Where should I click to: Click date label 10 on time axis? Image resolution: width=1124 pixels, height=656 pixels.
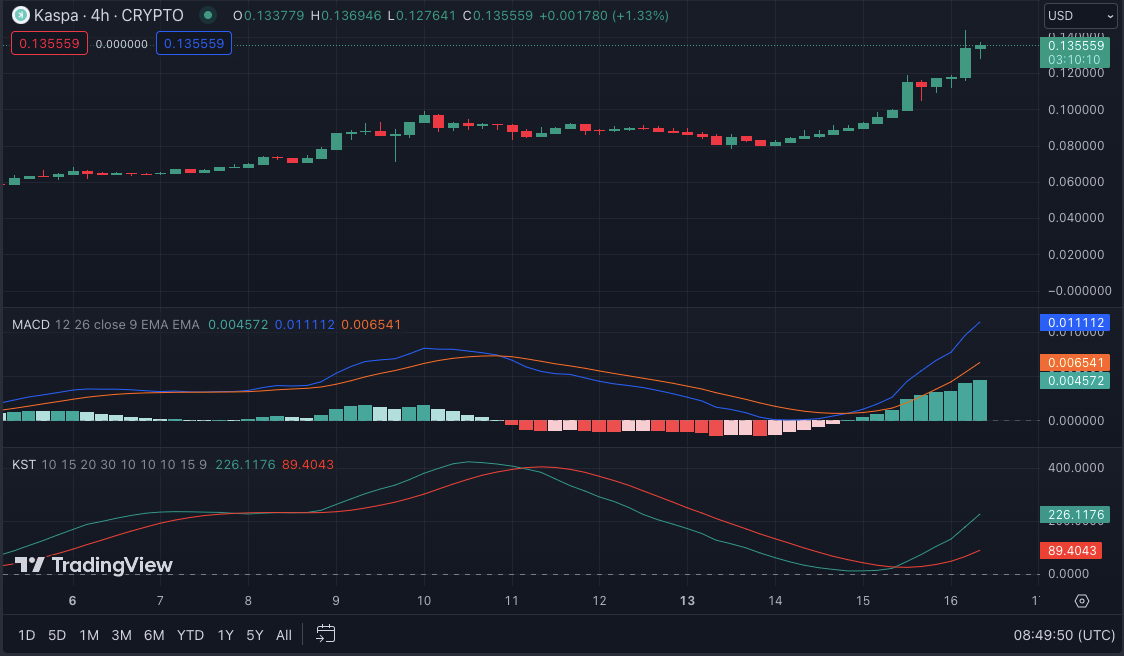(x=424, y=601)
